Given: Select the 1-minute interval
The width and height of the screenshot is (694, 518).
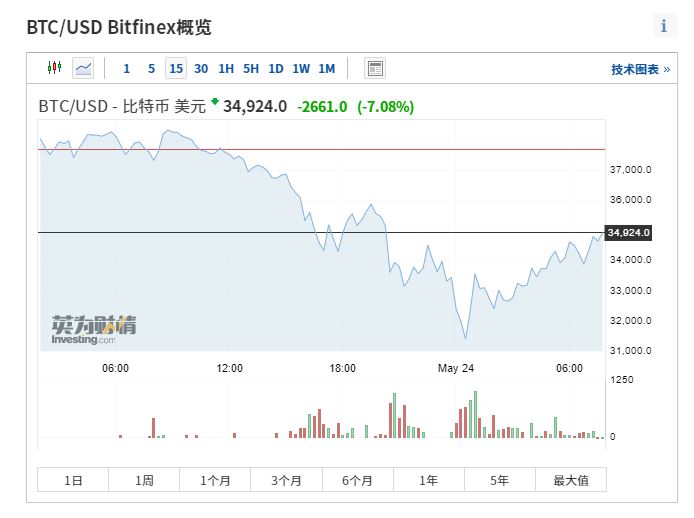Looking at the screenshot, I should tap(126, 68).
